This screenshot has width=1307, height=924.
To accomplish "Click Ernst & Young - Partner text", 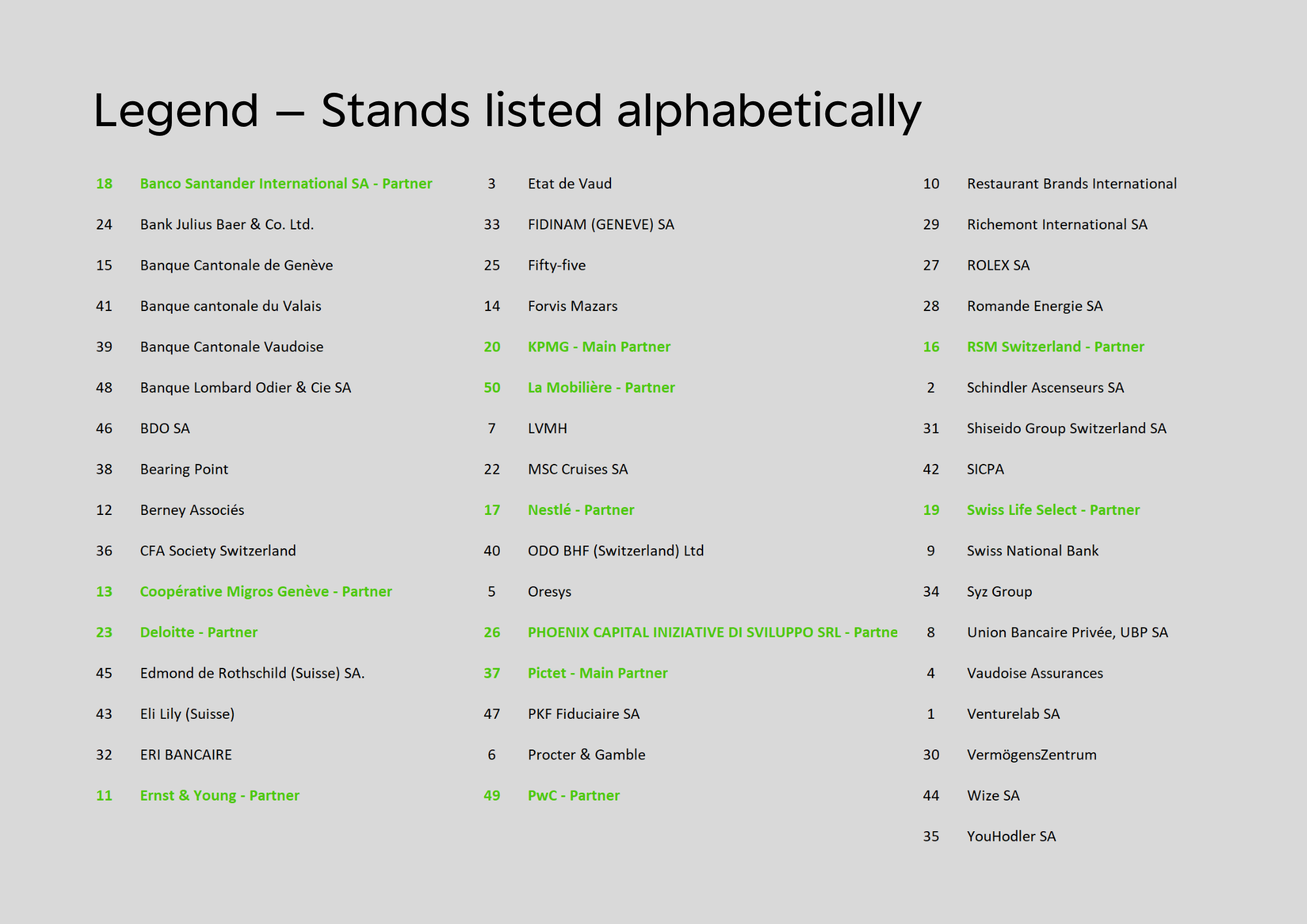I will point(220,795).
